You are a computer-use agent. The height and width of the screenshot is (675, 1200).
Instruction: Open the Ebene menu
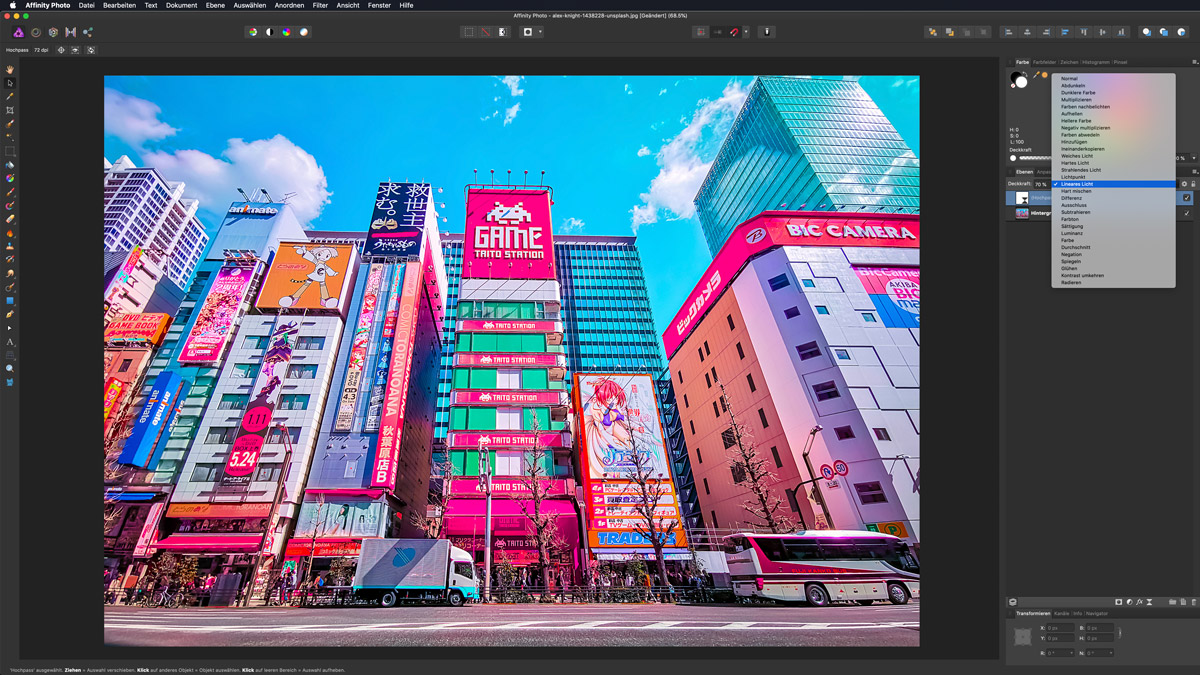(x=215, y=5)
